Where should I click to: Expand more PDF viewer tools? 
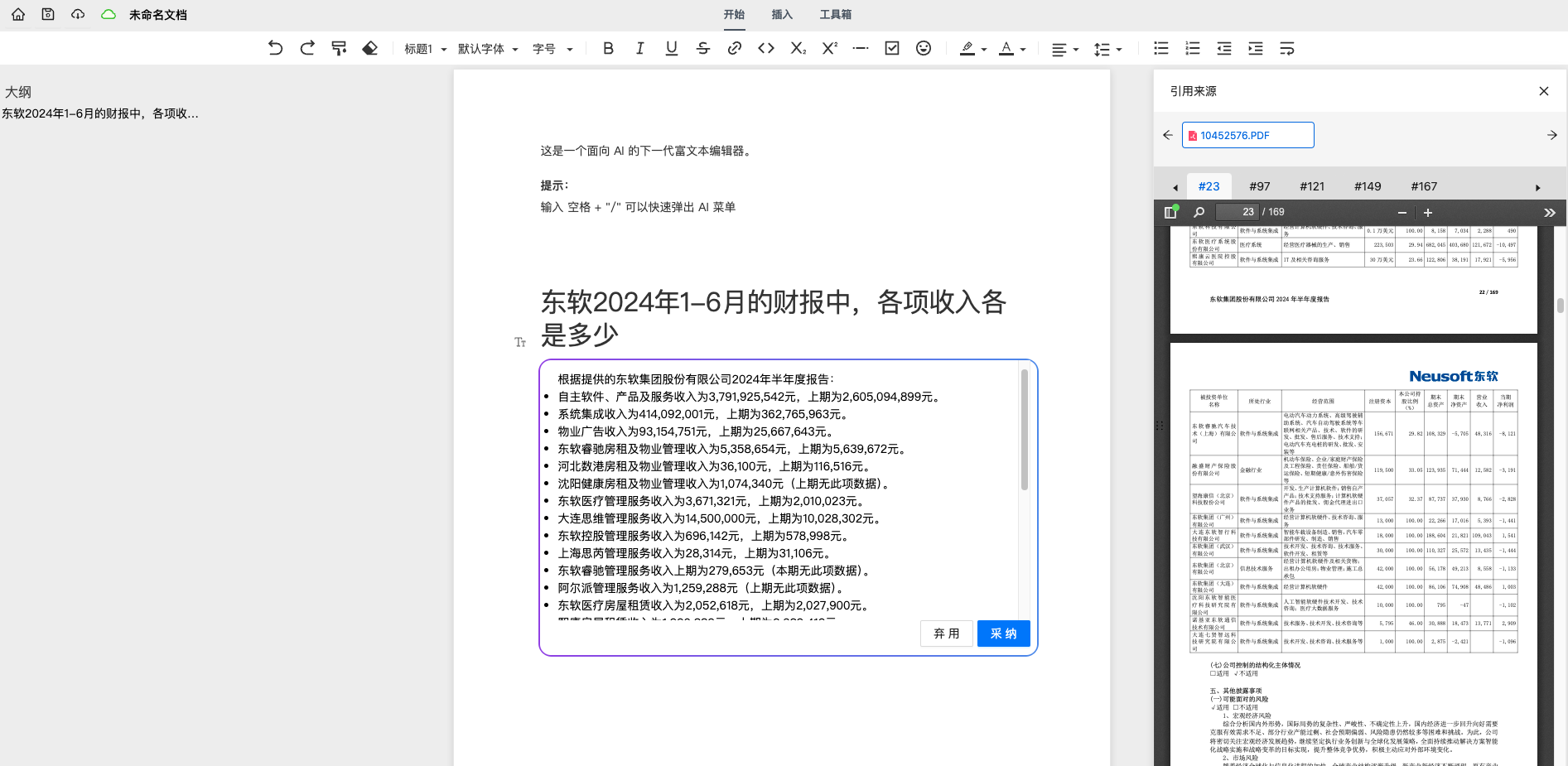(x=1550, y=213)
